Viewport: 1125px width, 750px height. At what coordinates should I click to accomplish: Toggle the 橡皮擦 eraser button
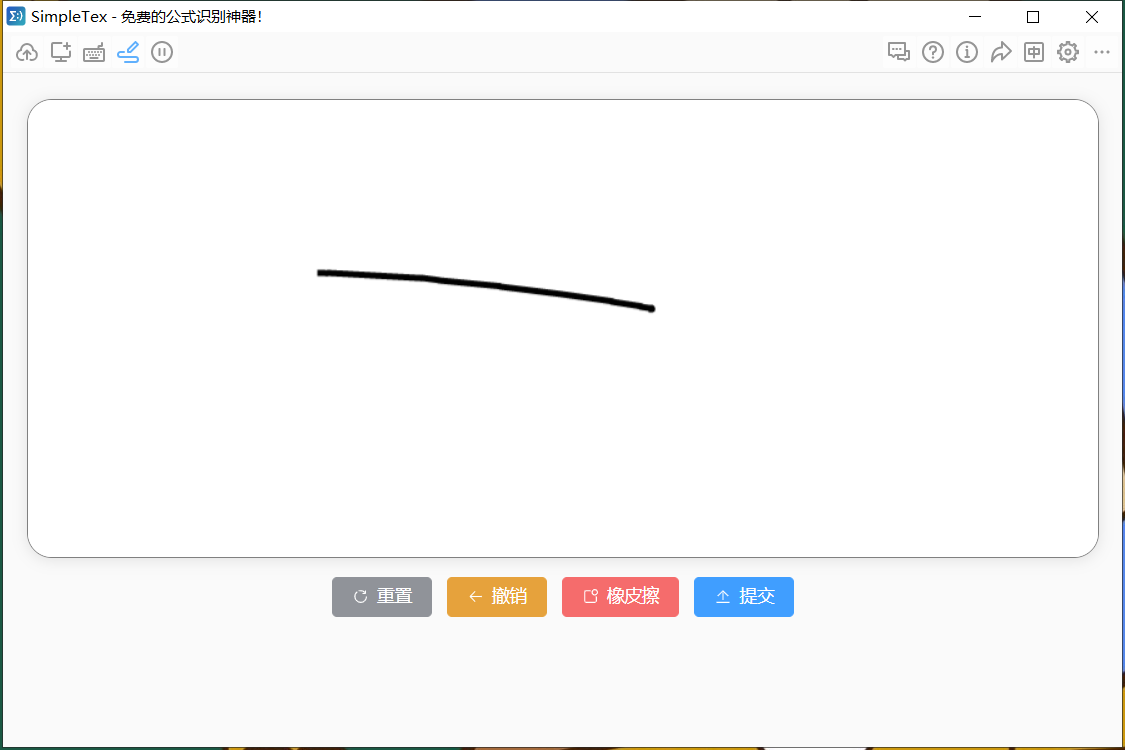620,597
